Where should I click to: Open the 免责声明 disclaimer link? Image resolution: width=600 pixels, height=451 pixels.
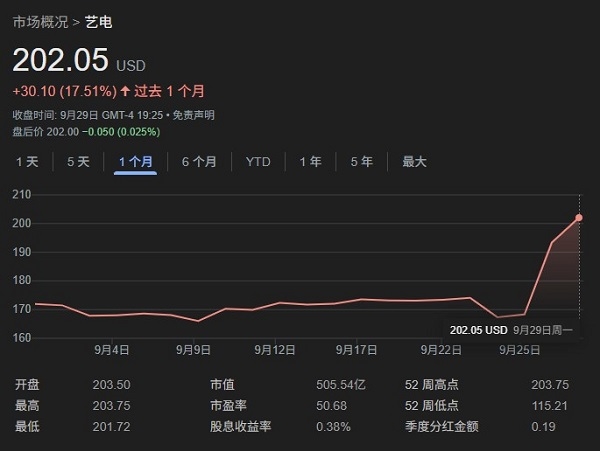click(192, 116)
